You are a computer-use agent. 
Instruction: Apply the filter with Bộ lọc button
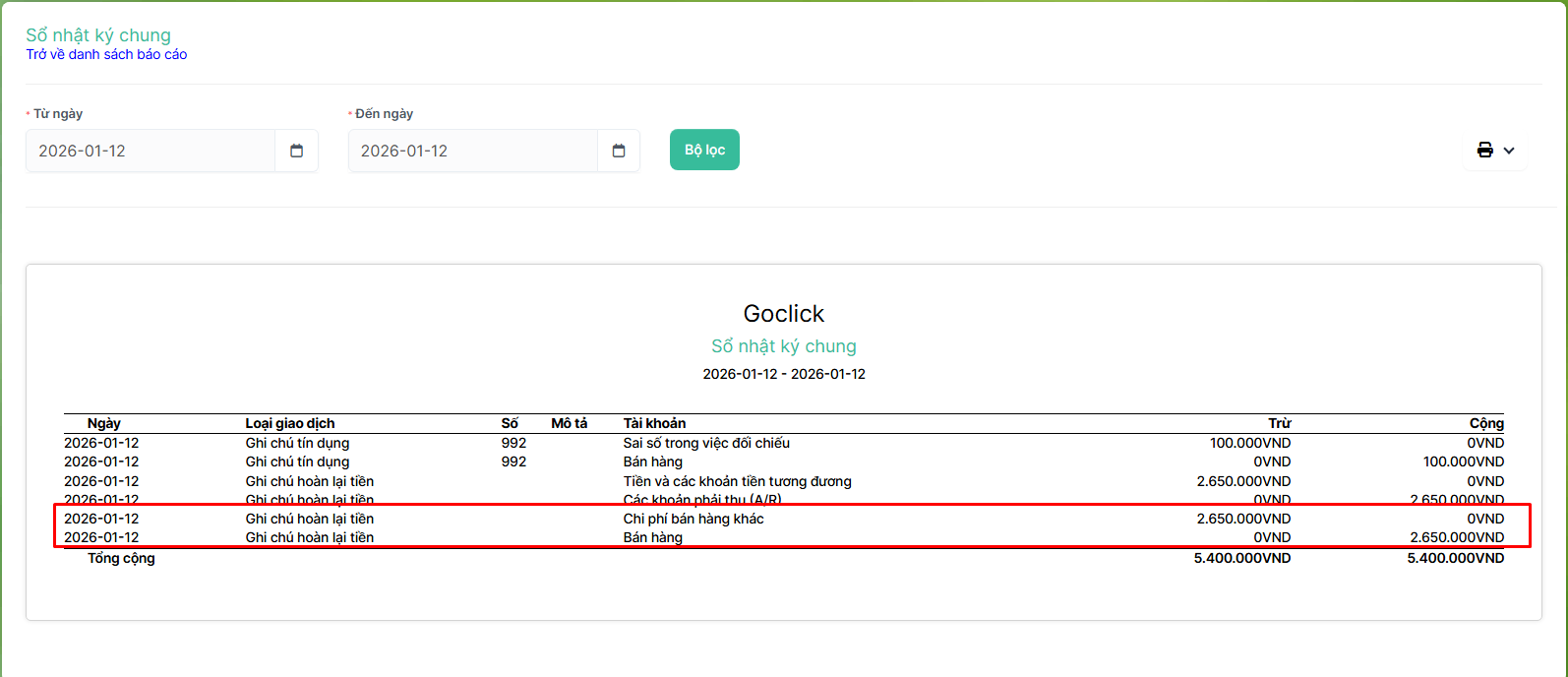click(x=704, y=150)
